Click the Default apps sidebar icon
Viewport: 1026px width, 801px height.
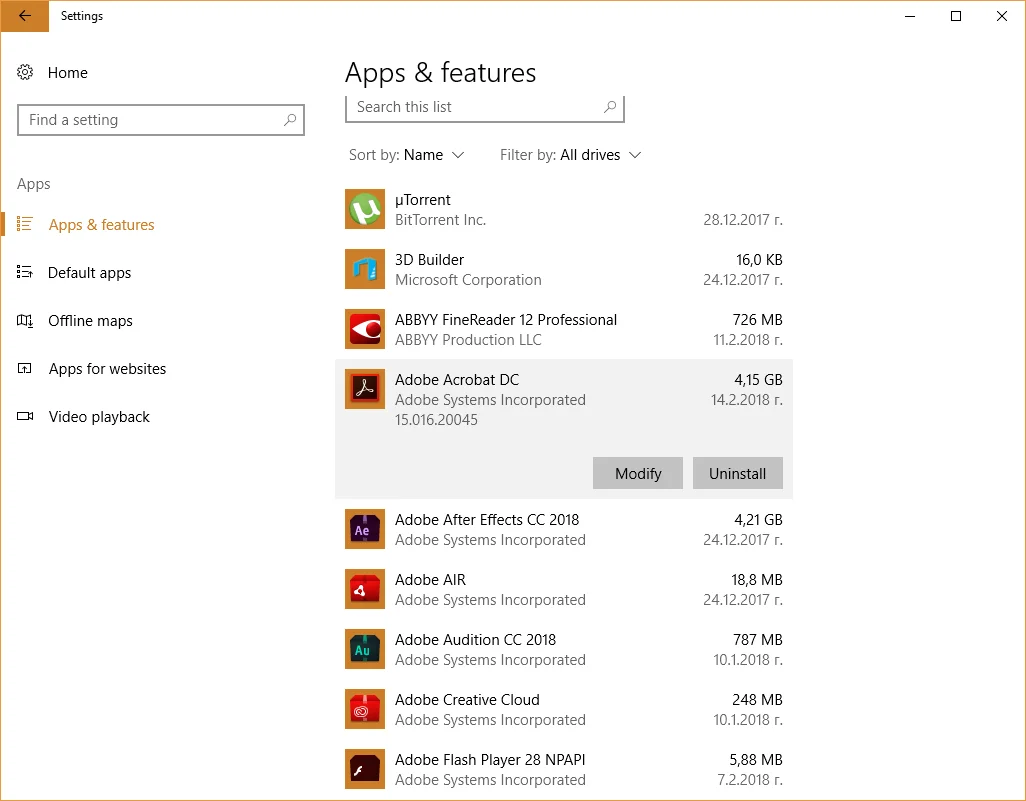[25, 272]
